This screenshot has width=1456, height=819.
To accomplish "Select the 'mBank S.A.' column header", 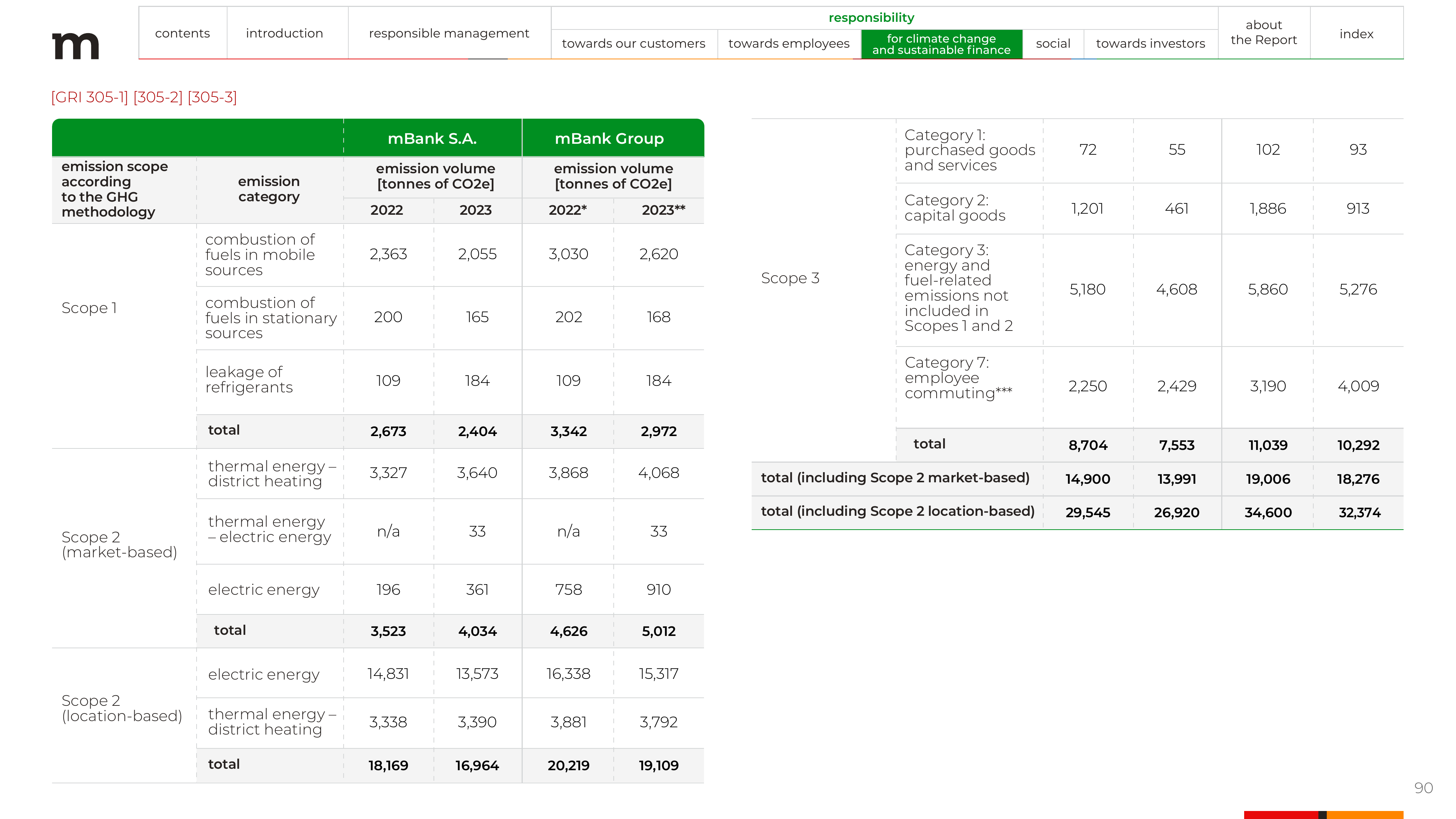I will pos(432,138).
